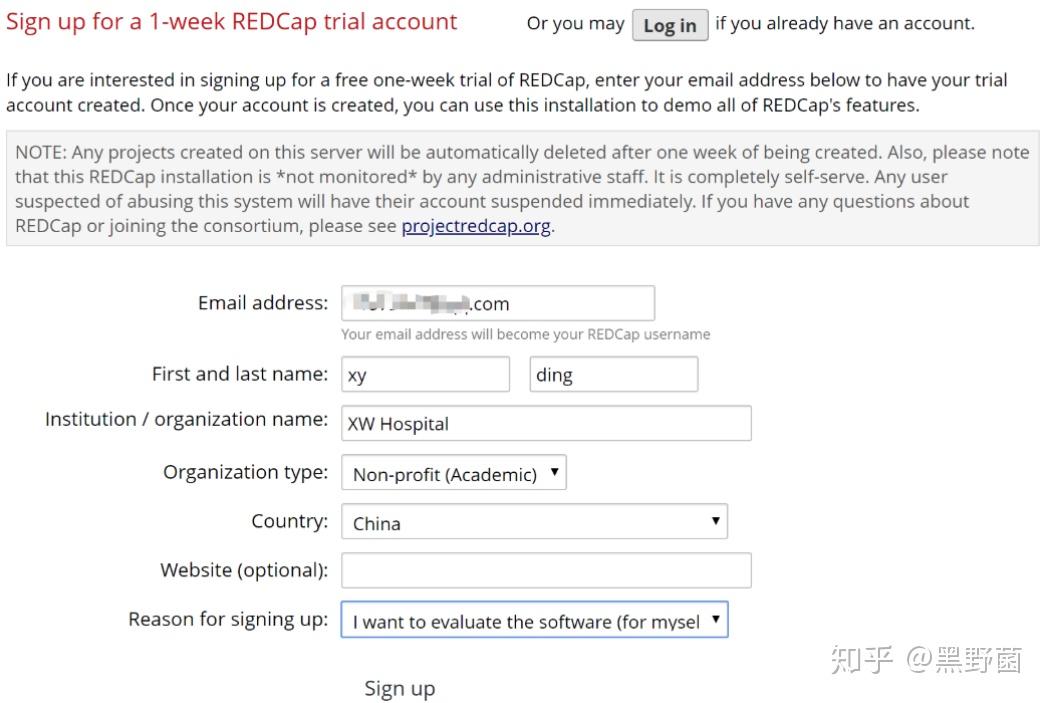This screenshot has height=703, width=1050.
Task: Click the first name input field
Action: pyautogui.click(x=425, y=374)
